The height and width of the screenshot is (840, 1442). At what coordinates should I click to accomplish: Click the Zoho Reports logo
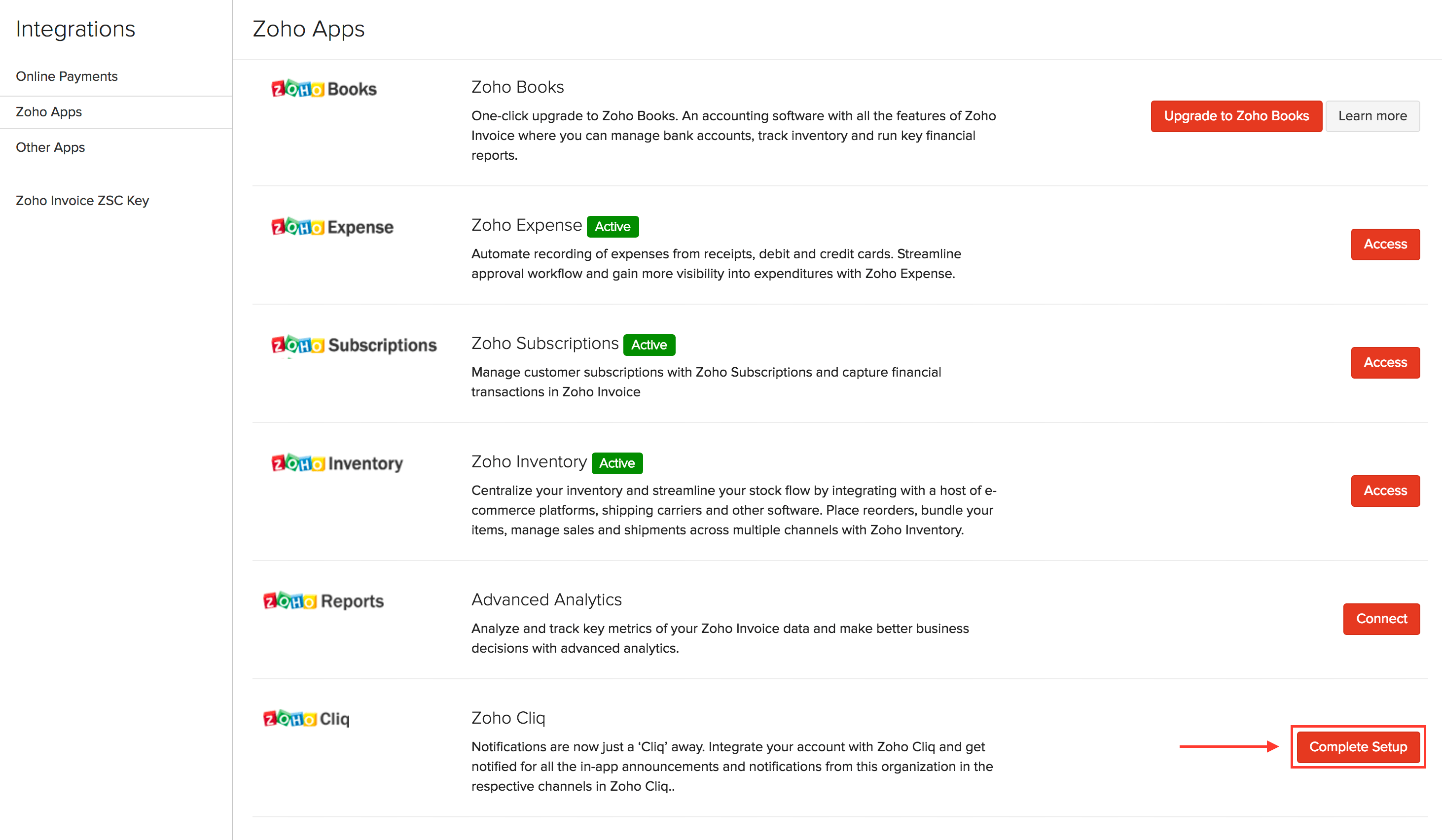(x=324, y=601)
